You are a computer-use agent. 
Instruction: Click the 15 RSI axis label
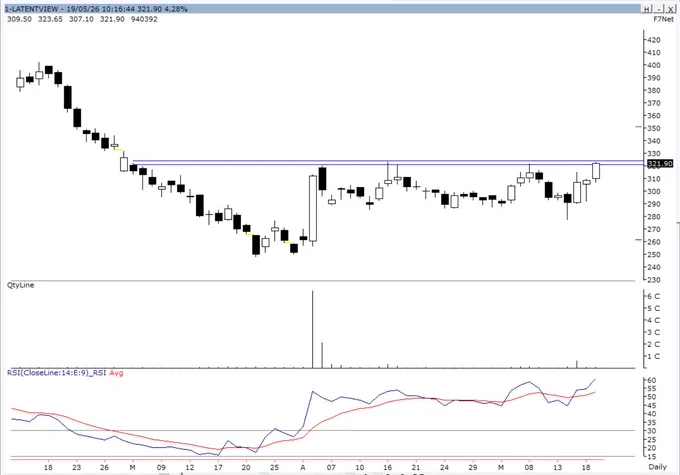pyautogui.click(x=651, y=457)
